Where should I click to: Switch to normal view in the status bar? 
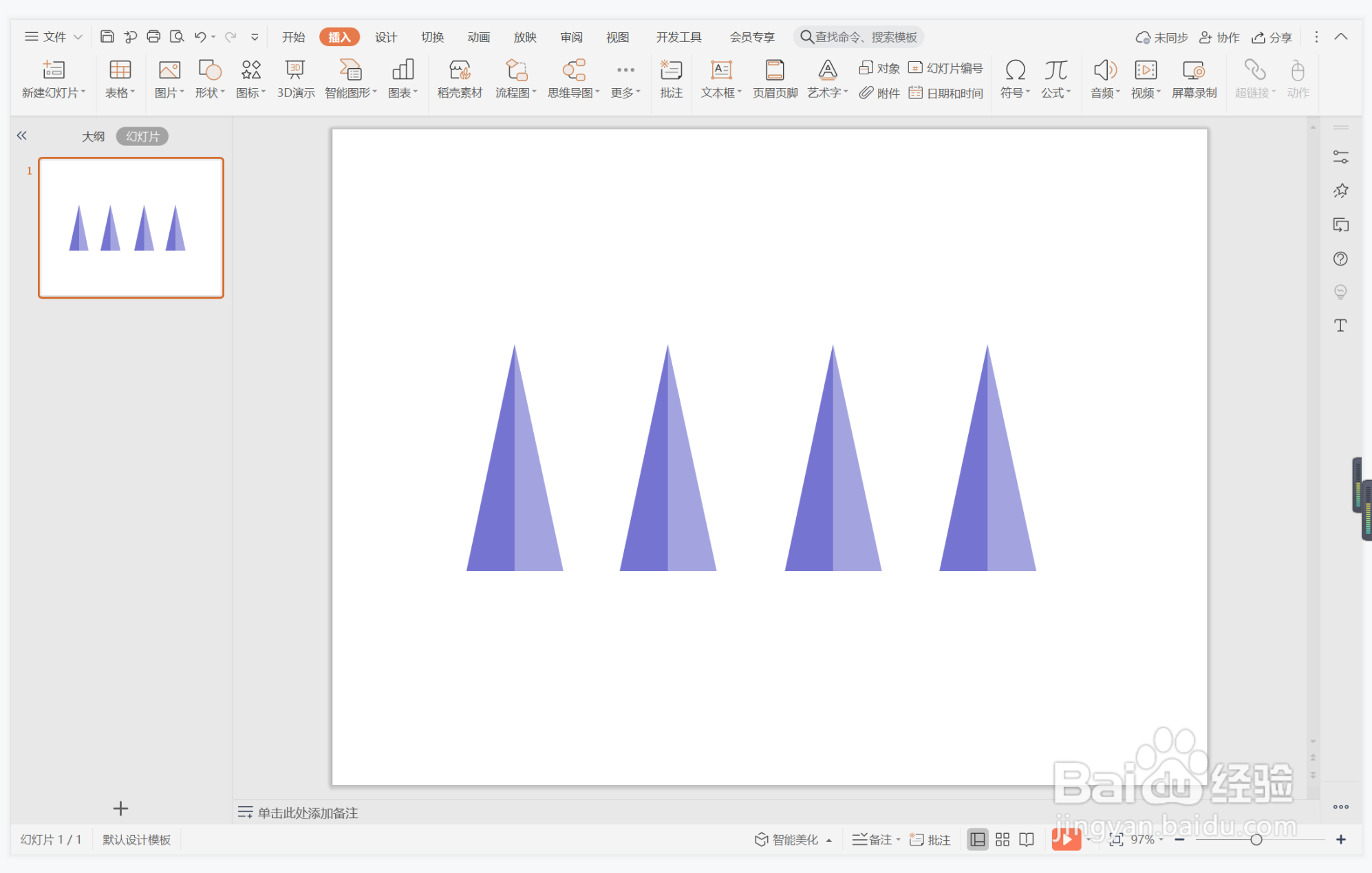977,839
